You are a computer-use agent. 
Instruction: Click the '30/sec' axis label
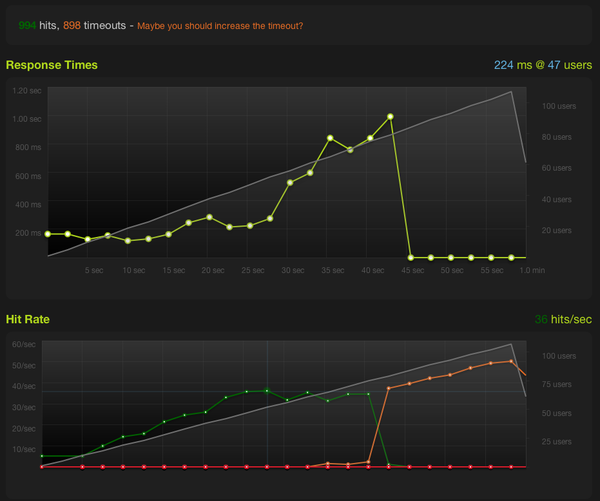pyautogui.click(x=24, y=407)
